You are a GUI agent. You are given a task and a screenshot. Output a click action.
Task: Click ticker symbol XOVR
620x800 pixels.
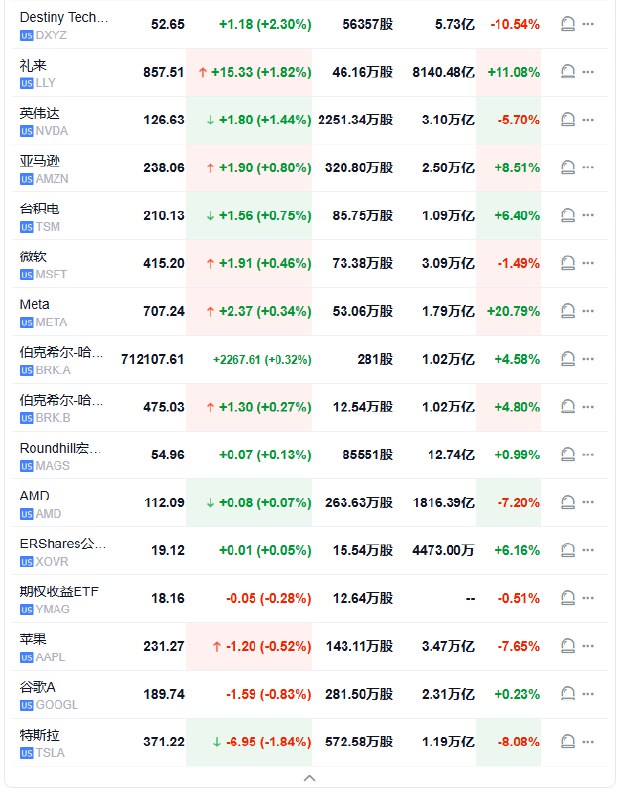pos(52,562)
